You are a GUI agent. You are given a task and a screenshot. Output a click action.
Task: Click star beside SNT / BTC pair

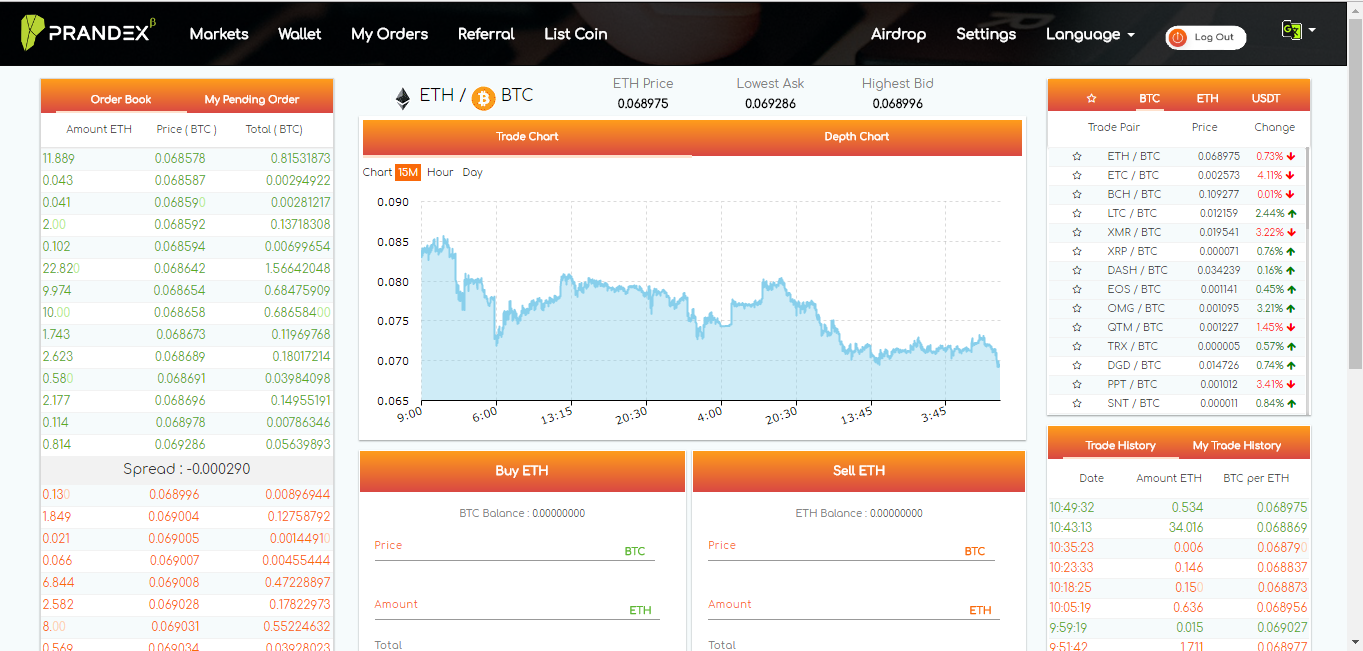coord(1077,403)
